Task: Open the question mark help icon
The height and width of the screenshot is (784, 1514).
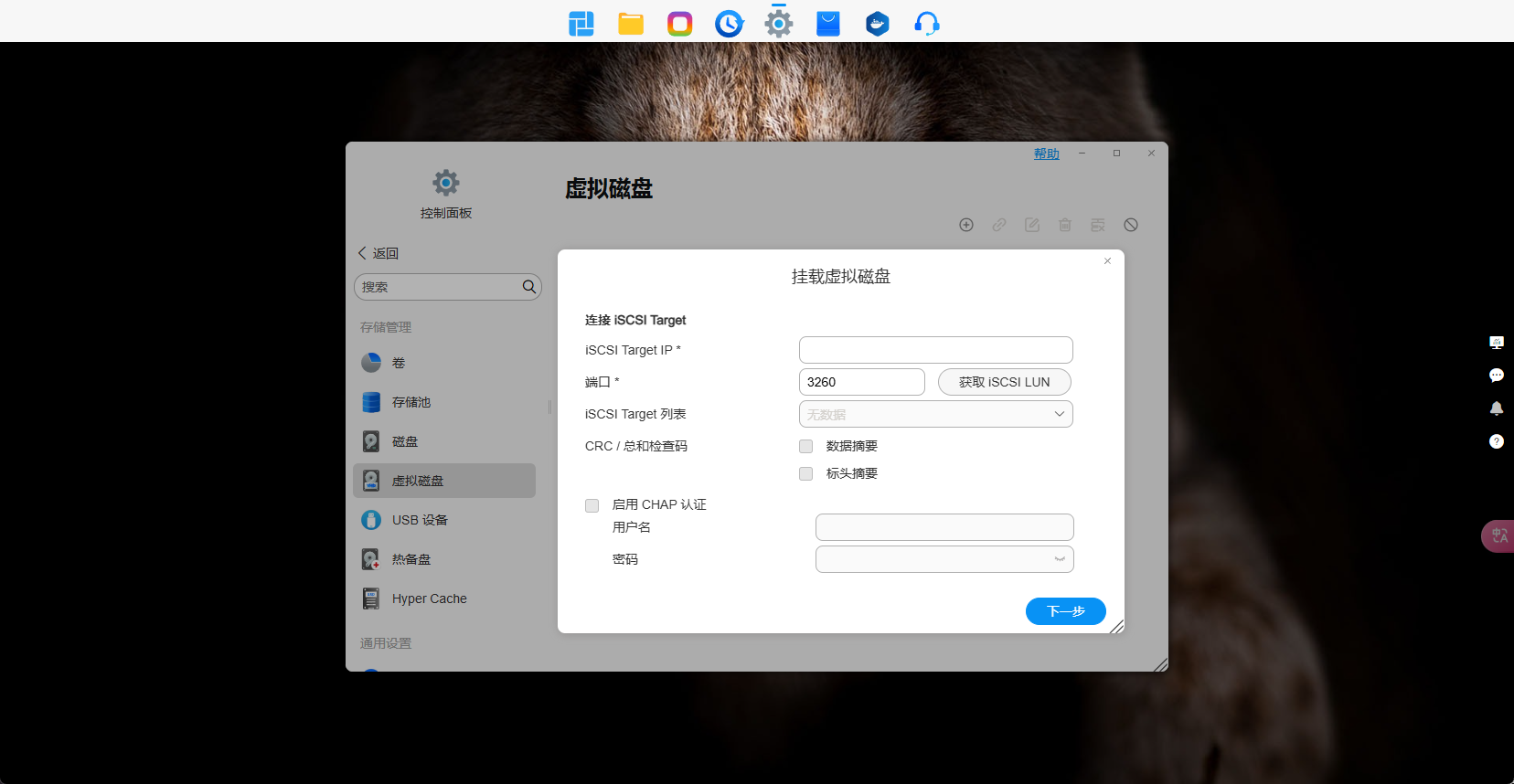Action: 1497,441
